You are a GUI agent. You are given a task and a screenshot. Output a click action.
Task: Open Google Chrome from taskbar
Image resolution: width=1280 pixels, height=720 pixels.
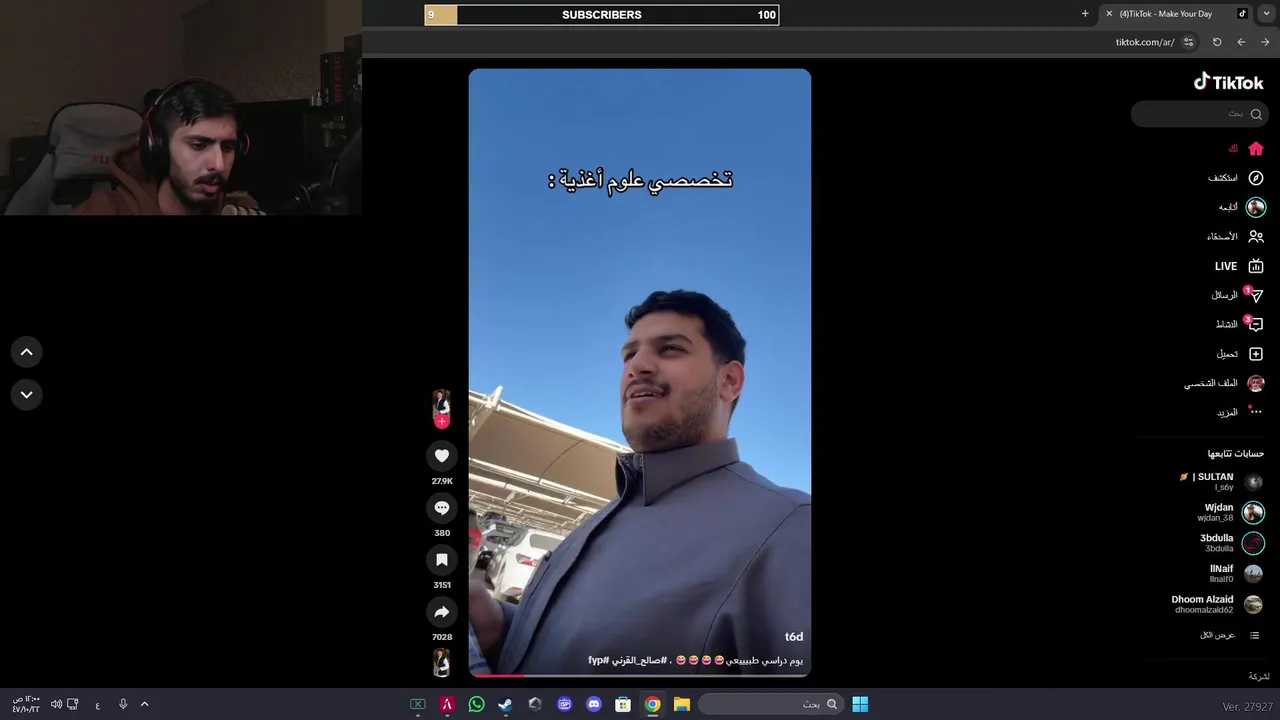(x=652, y=704)
